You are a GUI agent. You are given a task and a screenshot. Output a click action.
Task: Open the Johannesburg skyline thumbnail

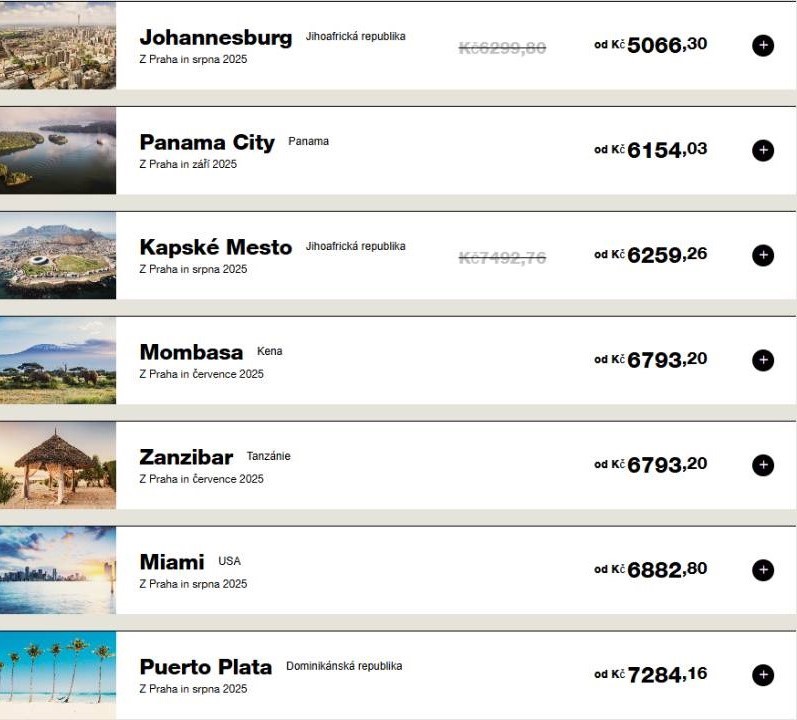click(57, 45)
